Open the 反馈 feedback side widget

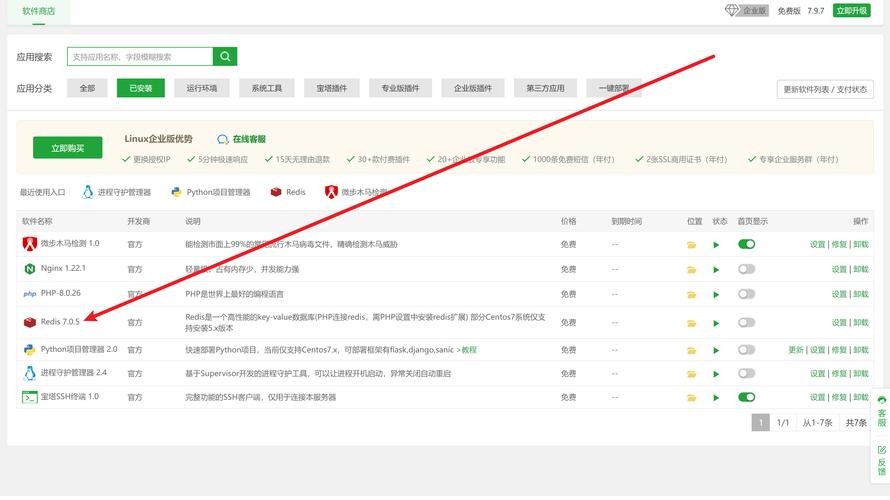point(881,460)
